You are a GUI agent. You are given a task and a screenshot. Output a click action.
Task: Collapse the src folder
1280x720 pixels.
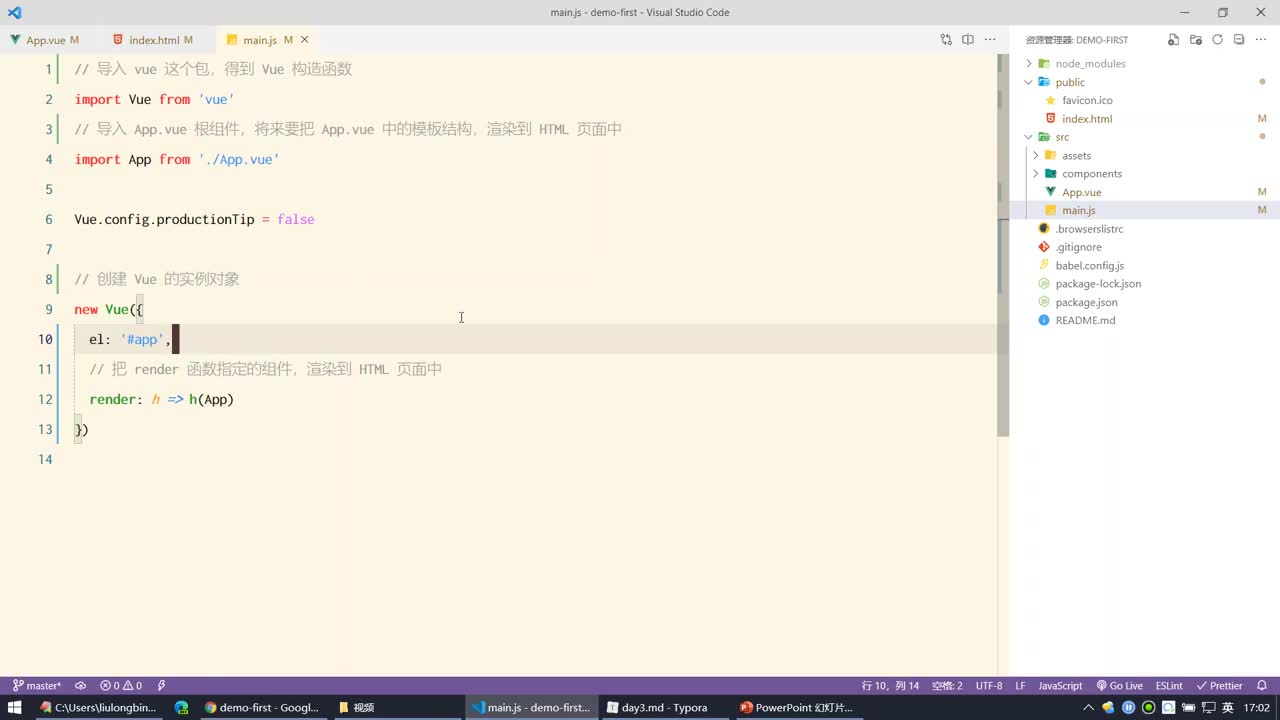tap(1028, 137)
